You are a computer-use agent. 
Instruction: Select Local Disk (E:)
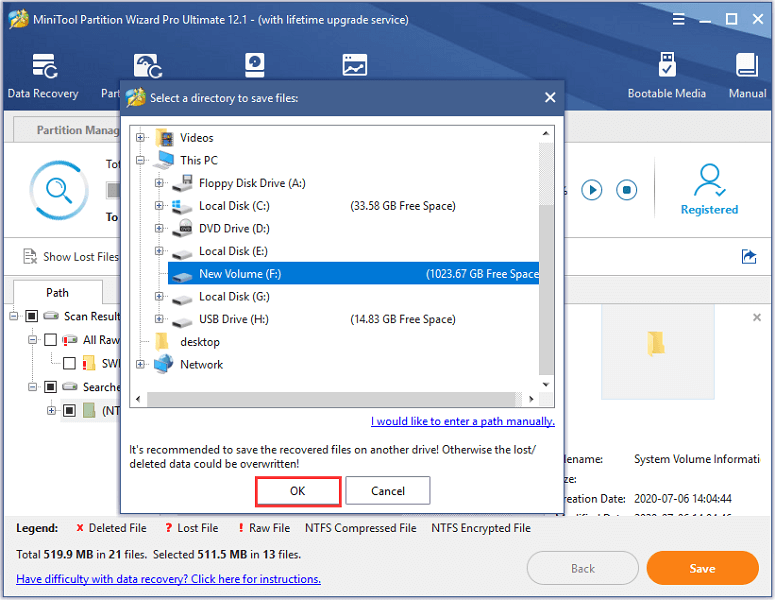(233, 252)
